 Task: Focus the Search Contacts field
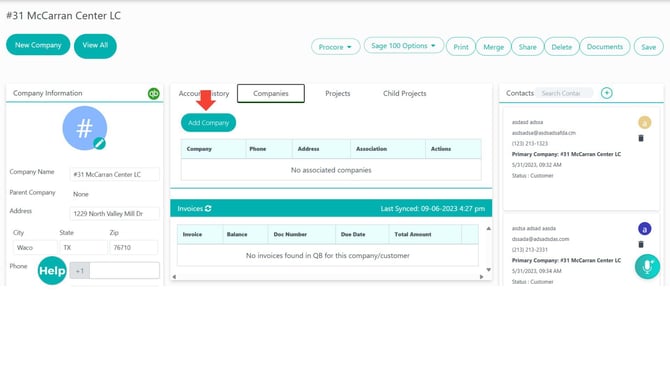[564, 93]
